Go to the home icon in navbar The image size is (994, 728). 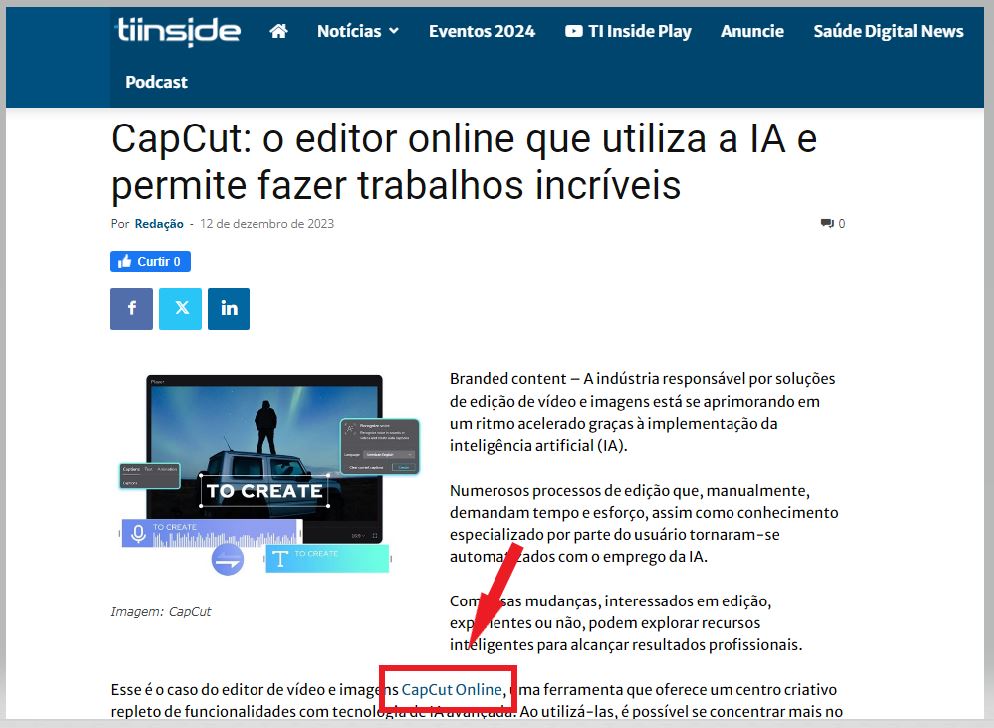point(278,31)
